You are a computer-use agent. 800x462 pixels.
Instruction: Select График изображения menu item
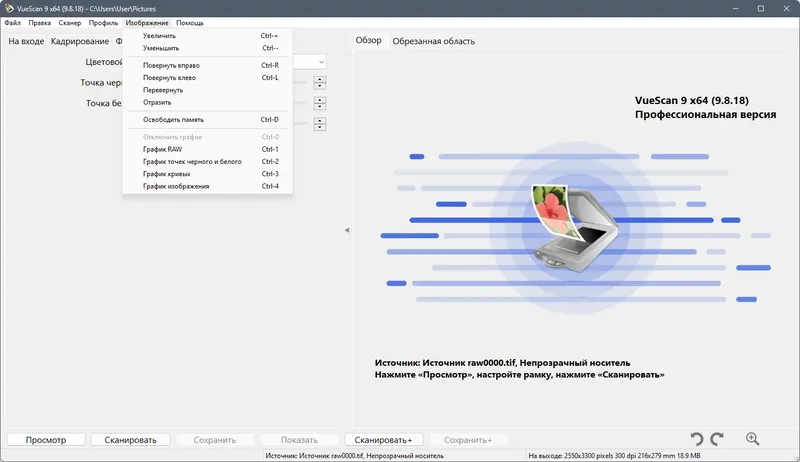(x=207, y=186)
